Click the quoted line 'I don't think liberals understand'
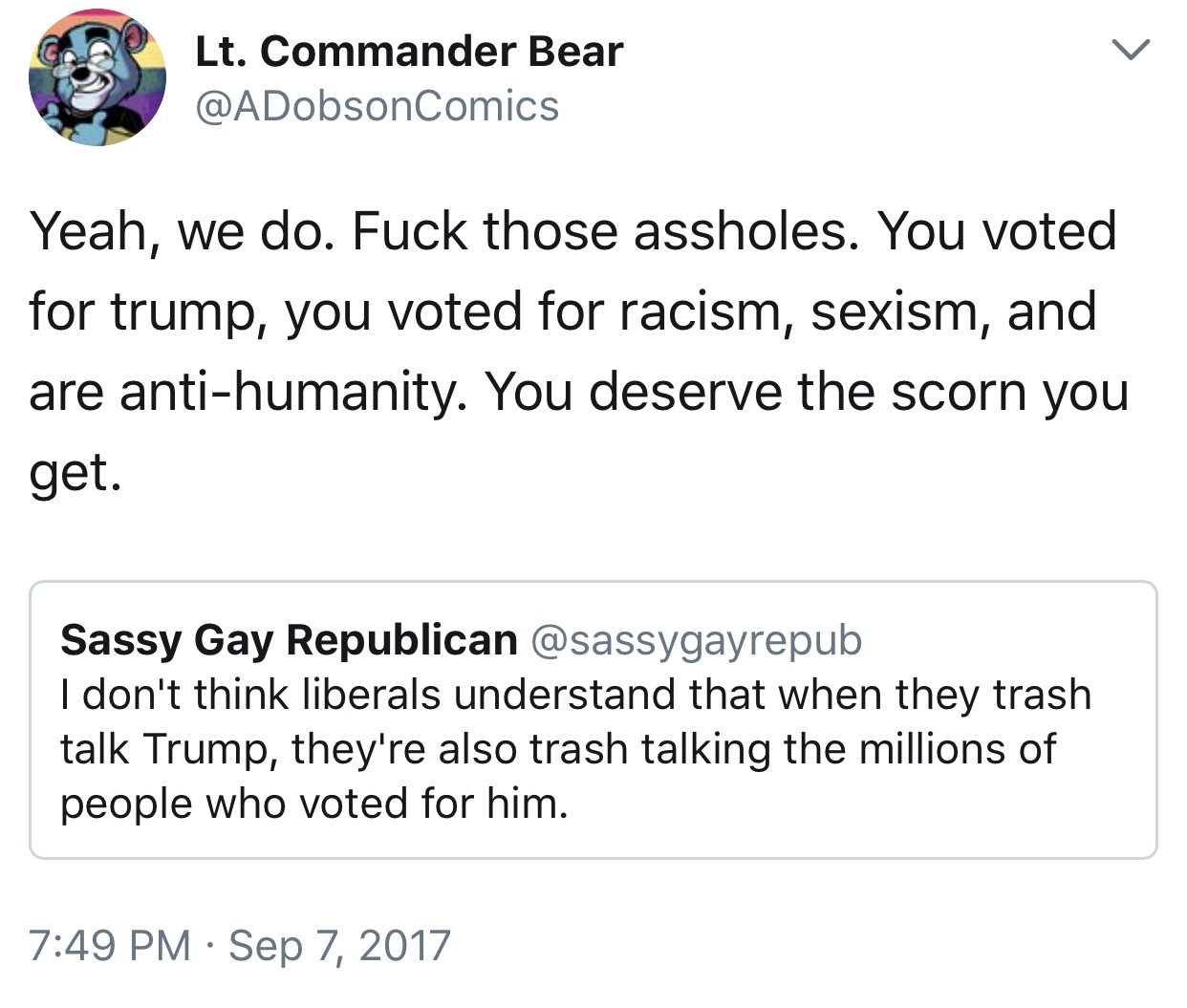This screenshot has width=1187, height=1008. pos(575,695)
